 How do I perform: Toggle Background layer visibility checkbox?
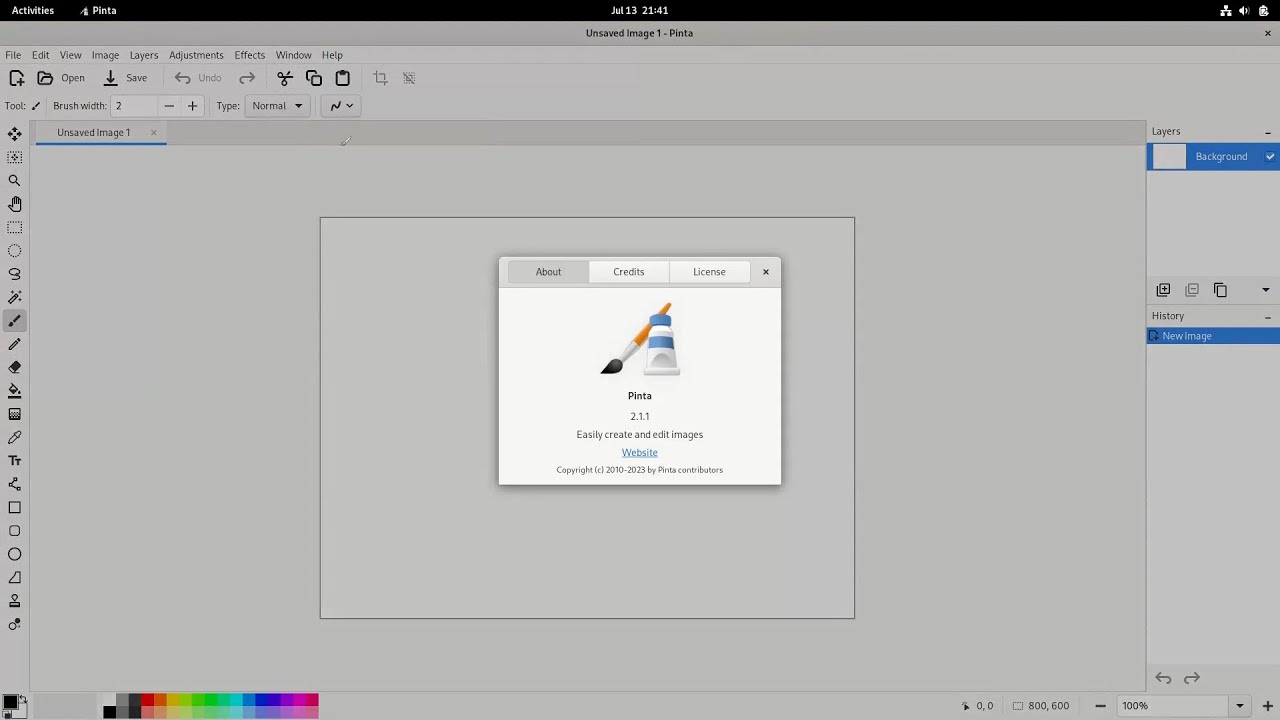[x=1270, y=157]
